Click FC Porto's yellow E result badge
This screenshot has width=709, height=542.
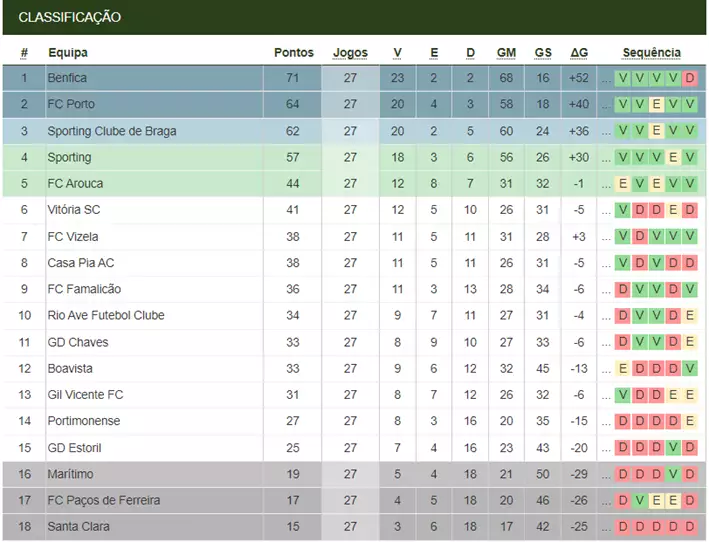tap(656, 104)
